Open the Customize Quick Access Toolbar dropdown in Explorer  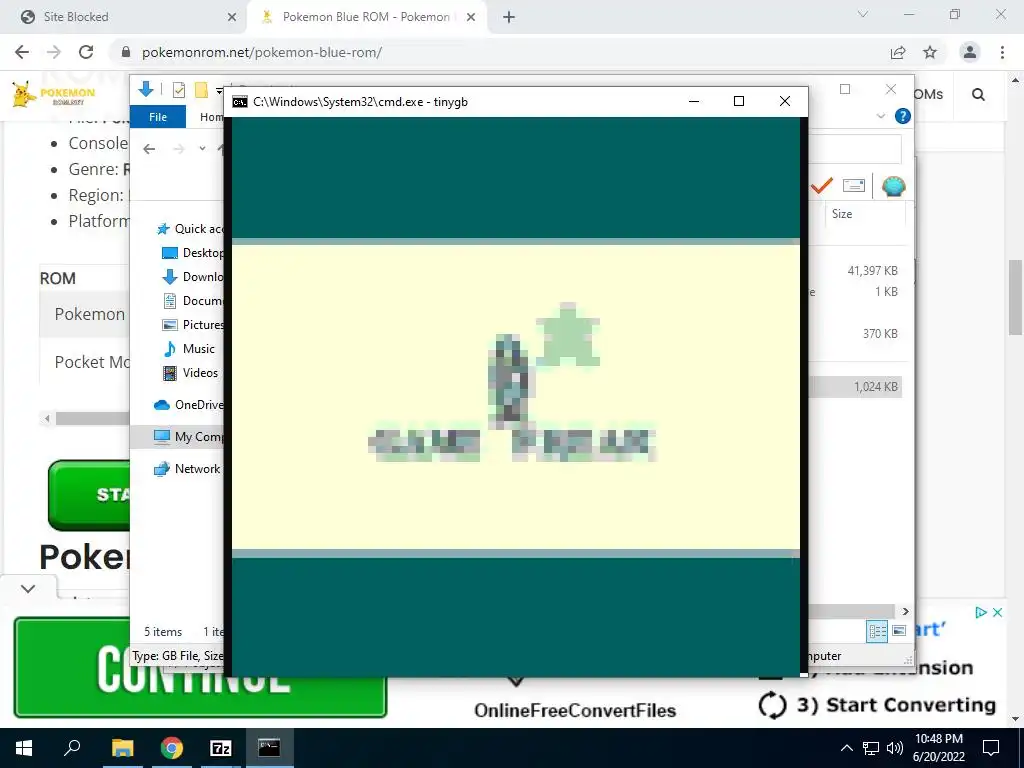219,91
